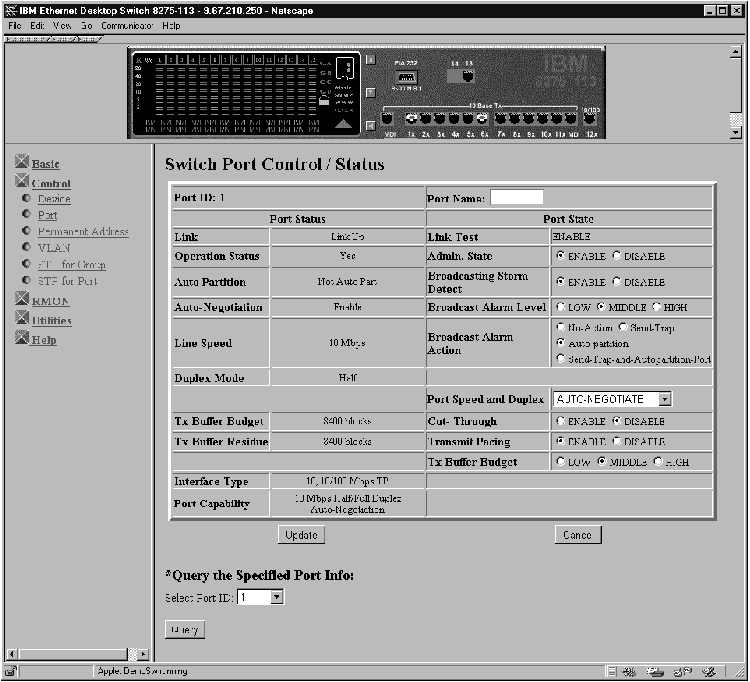Click the Query button
Viewport: 750px width, 682px height.
[184, 629]
